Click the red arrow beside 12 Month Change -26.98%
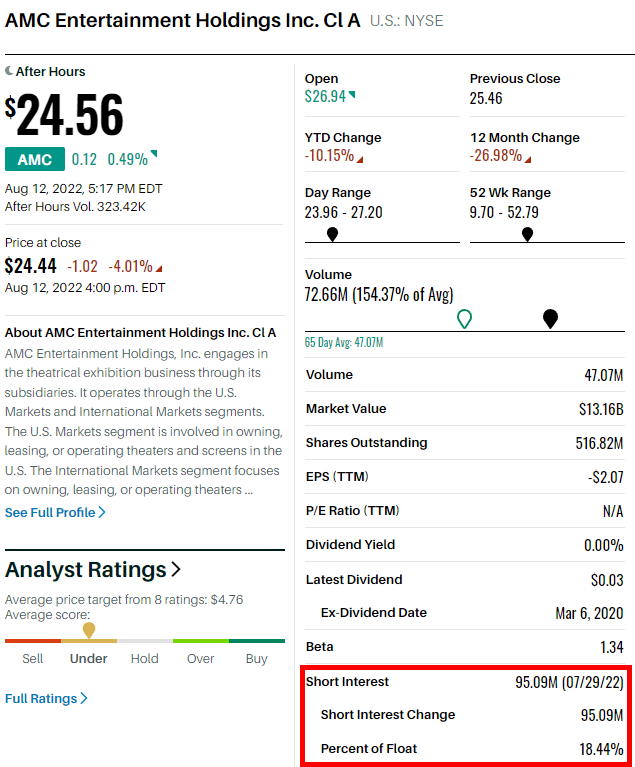 click(527, 159)
